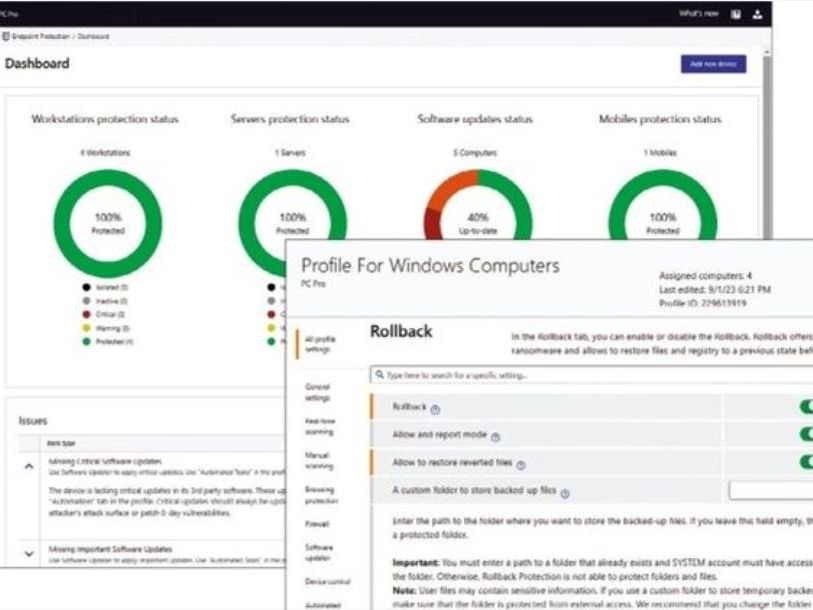Toggle the Allow and report mode switch

806,434
